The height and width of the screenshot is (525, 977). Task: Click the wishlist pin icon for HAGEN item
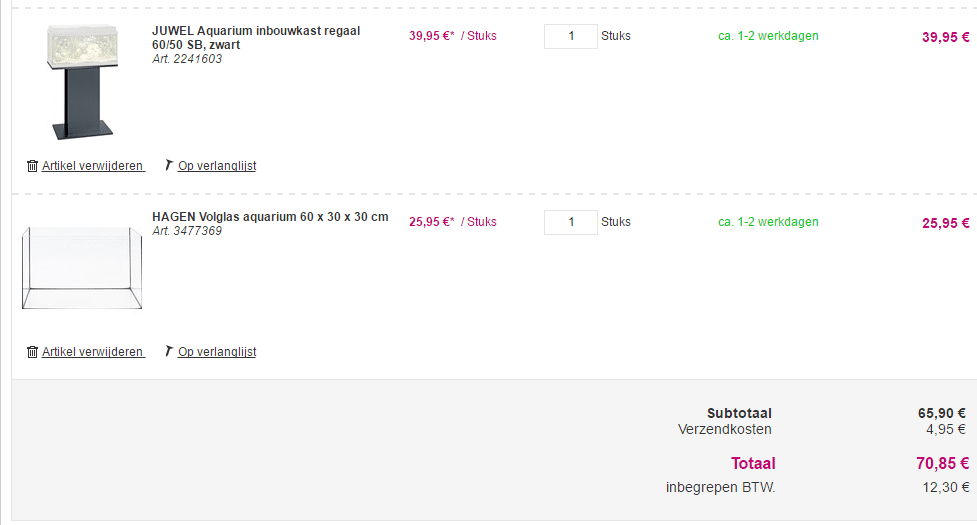pyautogui.click(x=168, y=351)
